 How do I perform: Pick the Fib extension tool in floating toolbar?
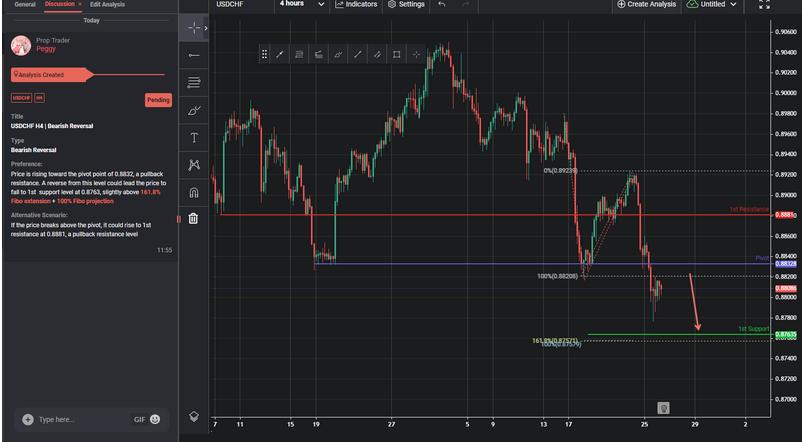319,54
